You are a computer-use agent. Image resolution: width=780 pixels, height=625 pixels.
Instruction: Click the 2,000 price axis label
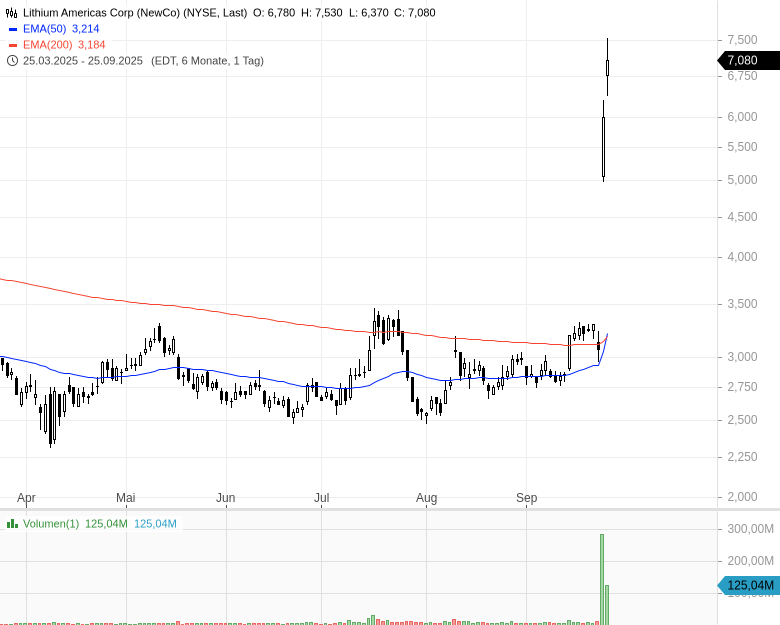click(742, 497)
